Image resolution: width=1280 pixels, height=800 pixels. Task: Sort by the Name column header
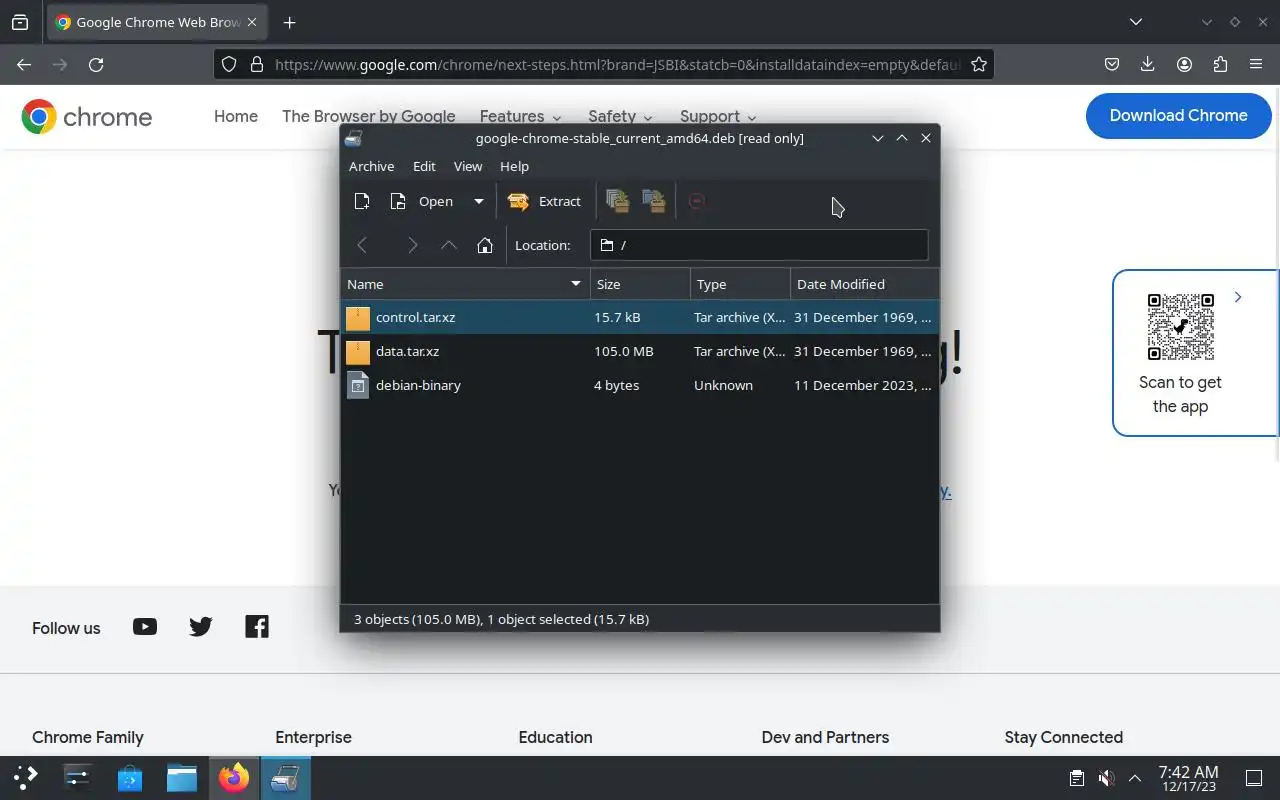click(x=465, y=284)
